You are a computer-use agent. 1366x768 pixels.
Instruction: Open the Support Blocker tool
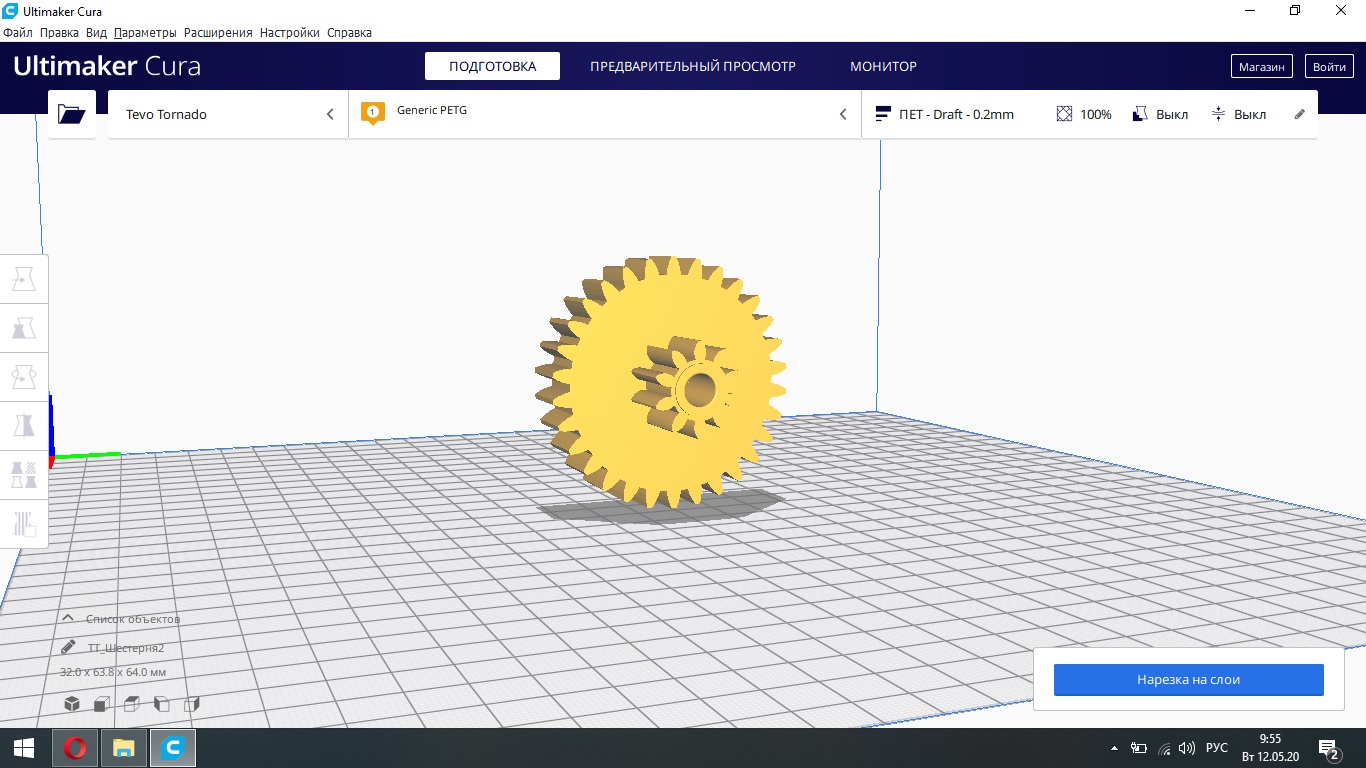point(24,523)
